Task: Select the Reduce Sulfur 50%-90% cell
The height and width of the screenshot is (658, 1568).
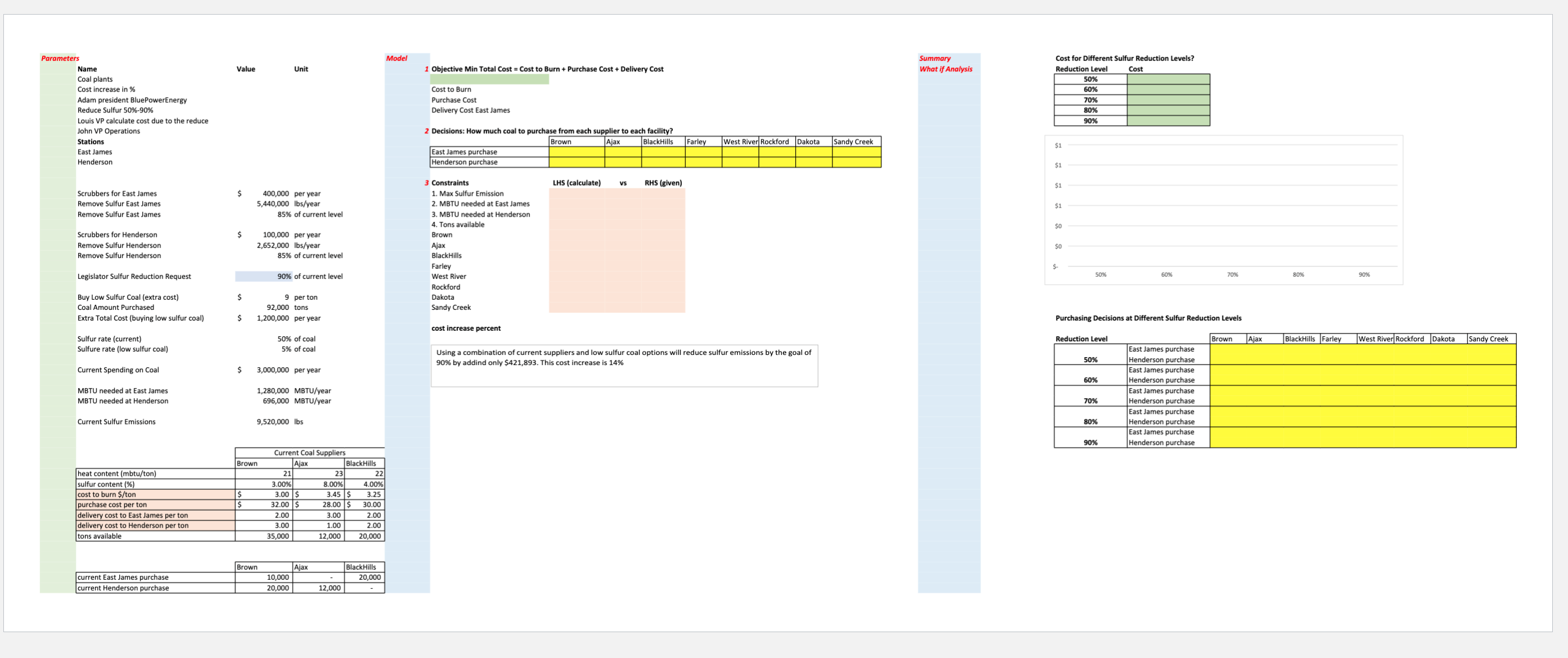Action: click(115, 110)
